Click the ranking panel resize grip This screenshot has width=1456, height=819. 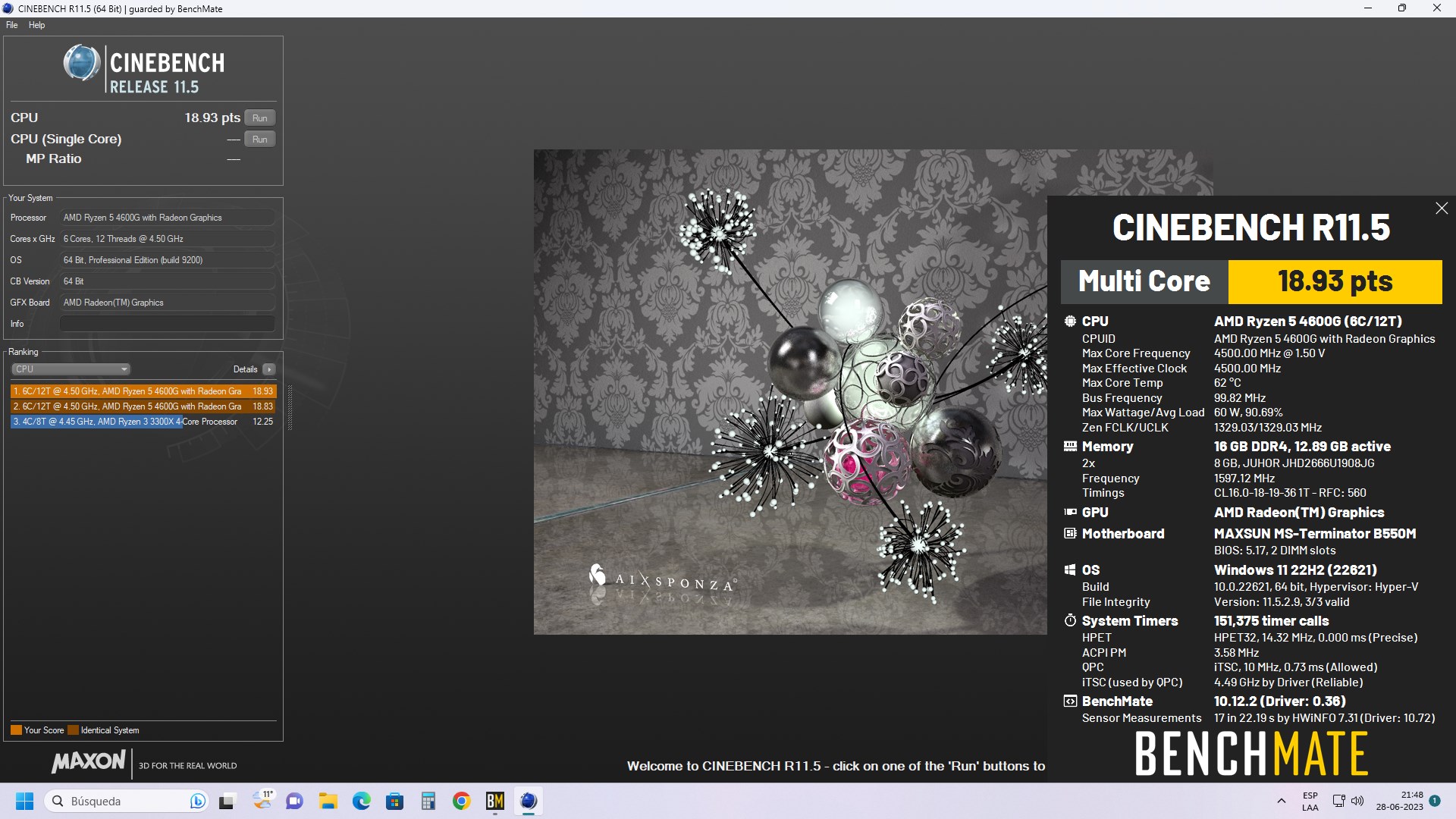pyautogui.click(x=290, y=407)
